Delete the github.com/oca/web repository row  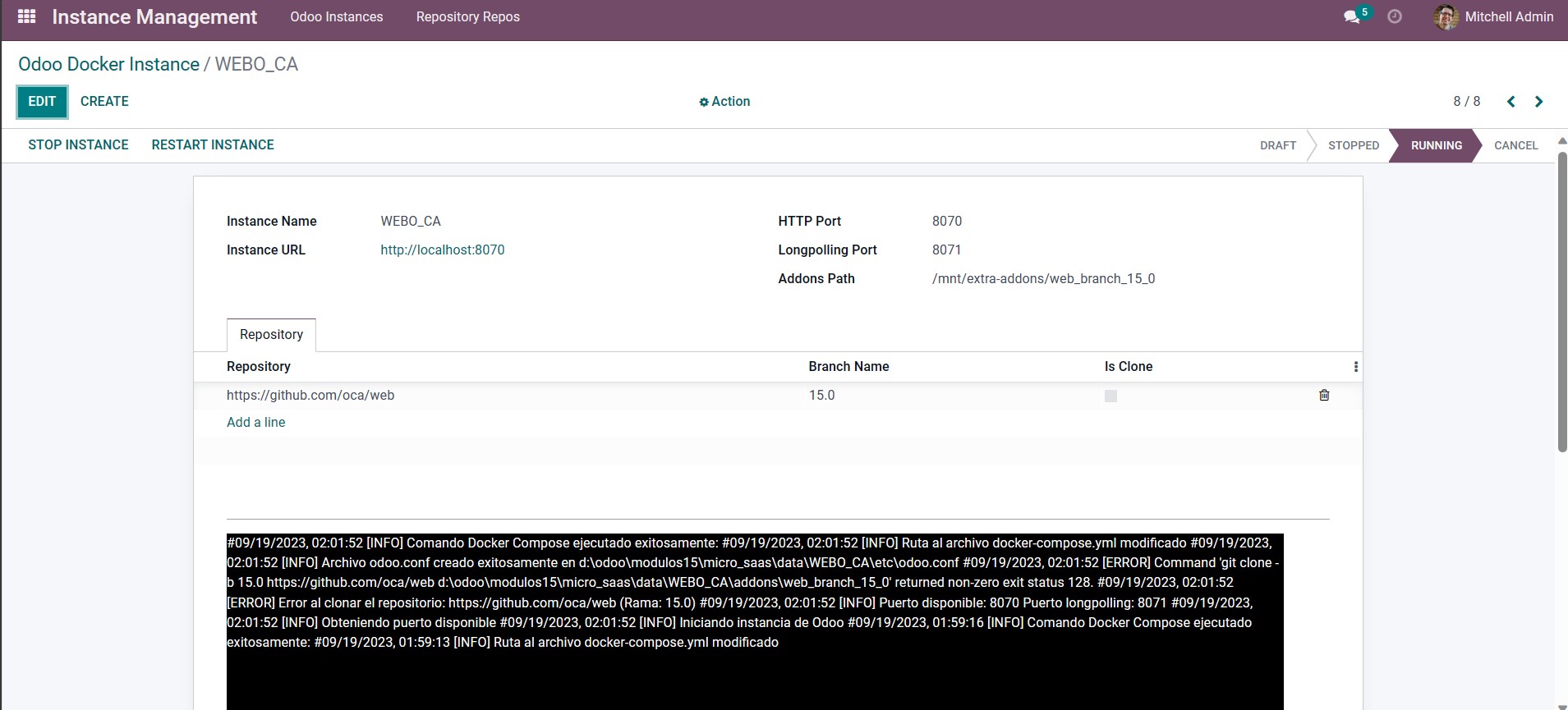click(1324, 395)
